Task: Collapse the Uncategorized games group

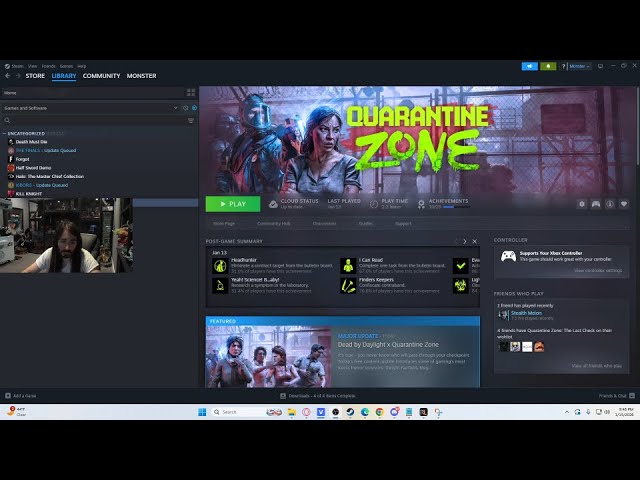Action: 4,133
